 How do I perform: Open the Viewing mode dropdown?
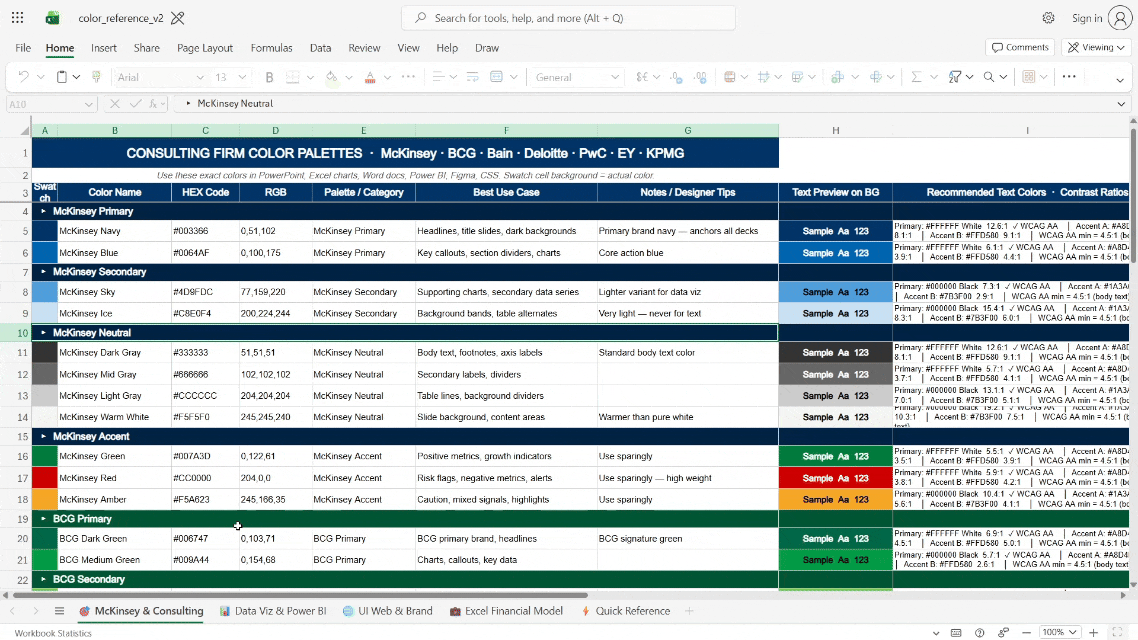point(1097,47)
